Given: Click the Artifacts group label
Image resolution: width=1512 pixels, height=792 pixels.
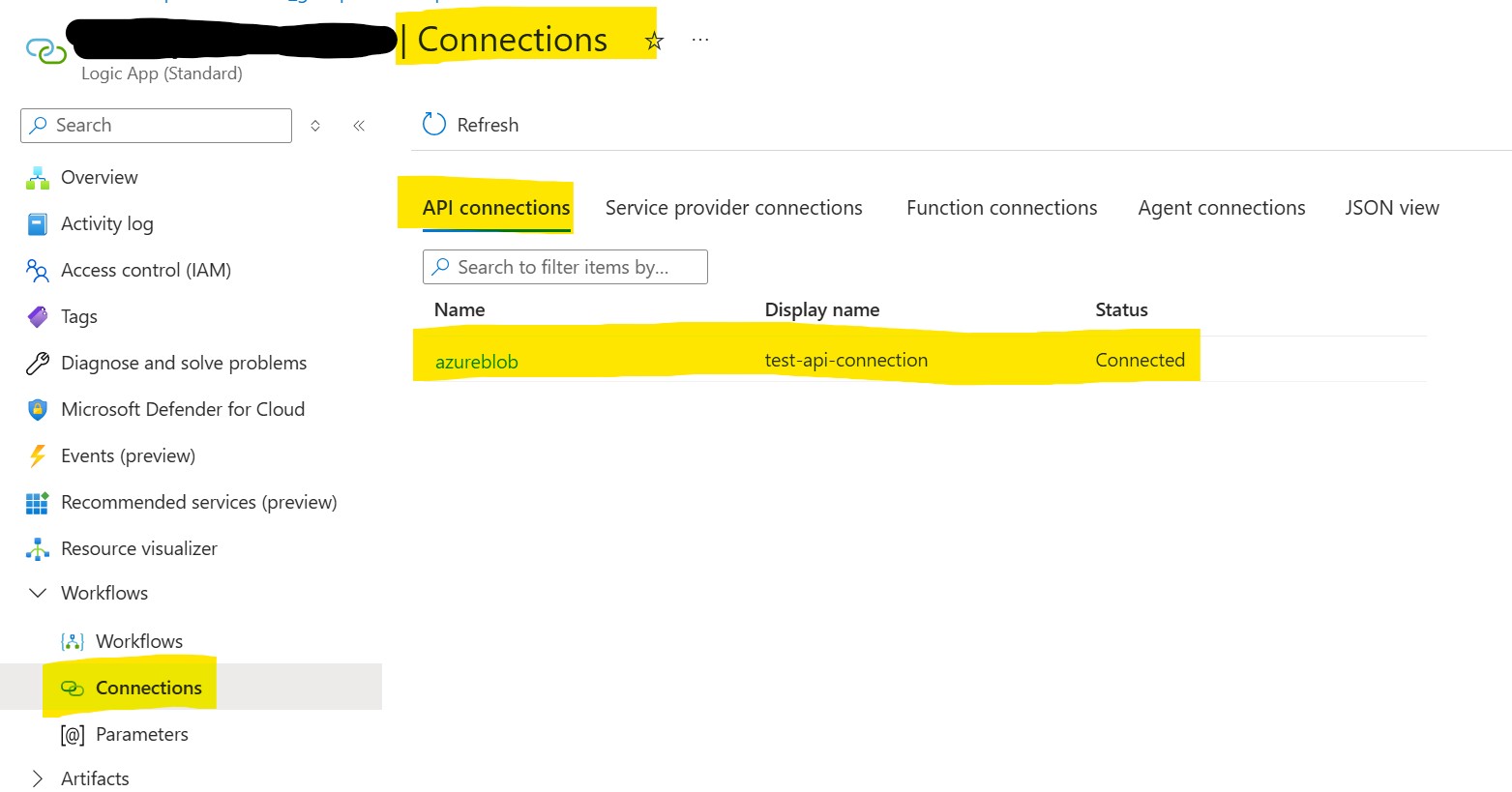Looking at the screenshot, I should (95, 778).
